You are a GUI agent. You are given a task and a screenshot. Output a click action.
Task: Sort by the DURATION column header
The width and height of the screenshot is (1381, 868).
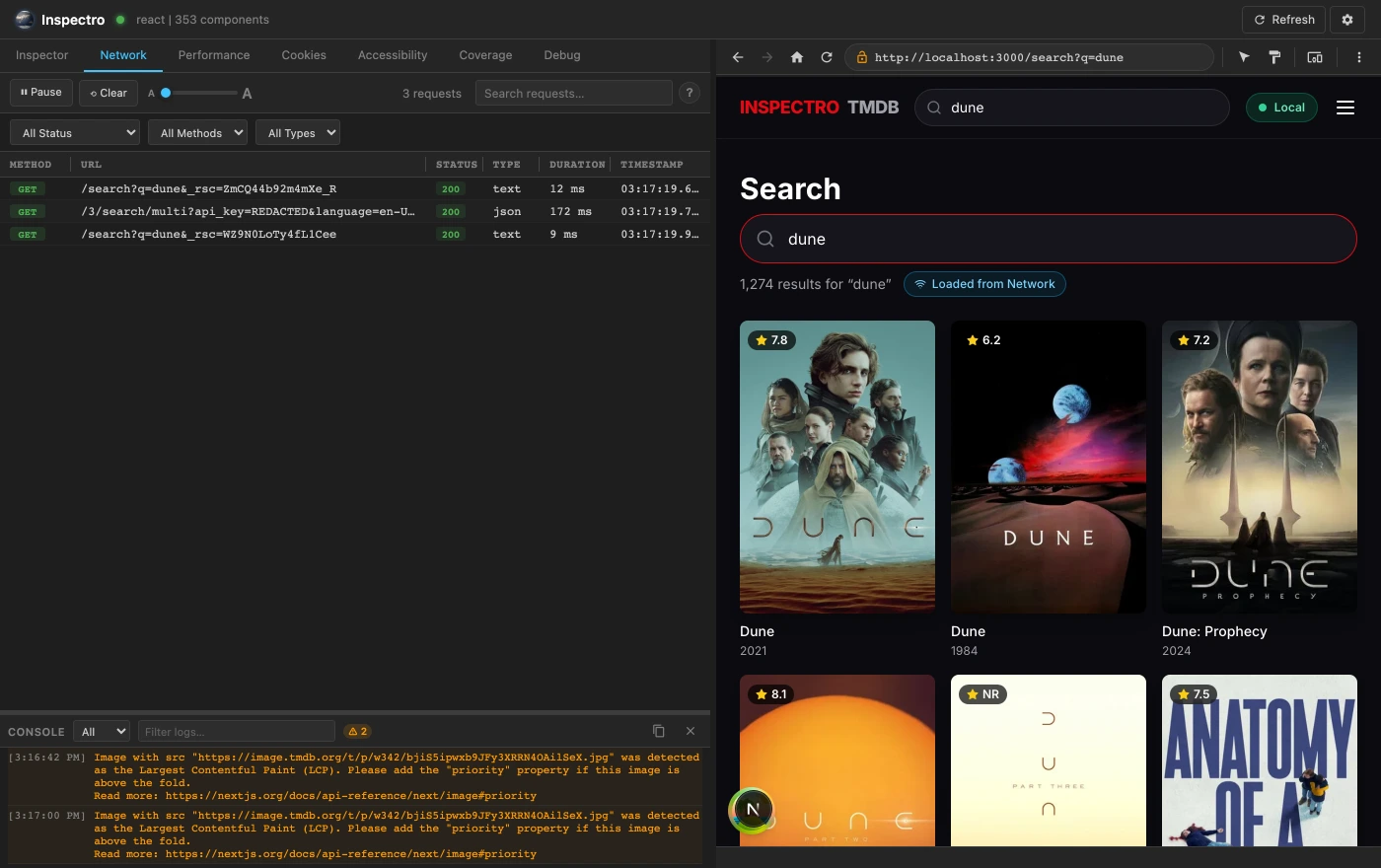tap(577, 165)
